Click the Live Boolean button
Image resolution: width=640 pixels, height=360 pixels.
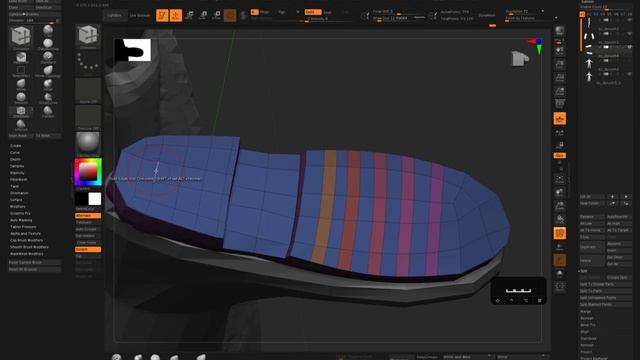(140, 16)
